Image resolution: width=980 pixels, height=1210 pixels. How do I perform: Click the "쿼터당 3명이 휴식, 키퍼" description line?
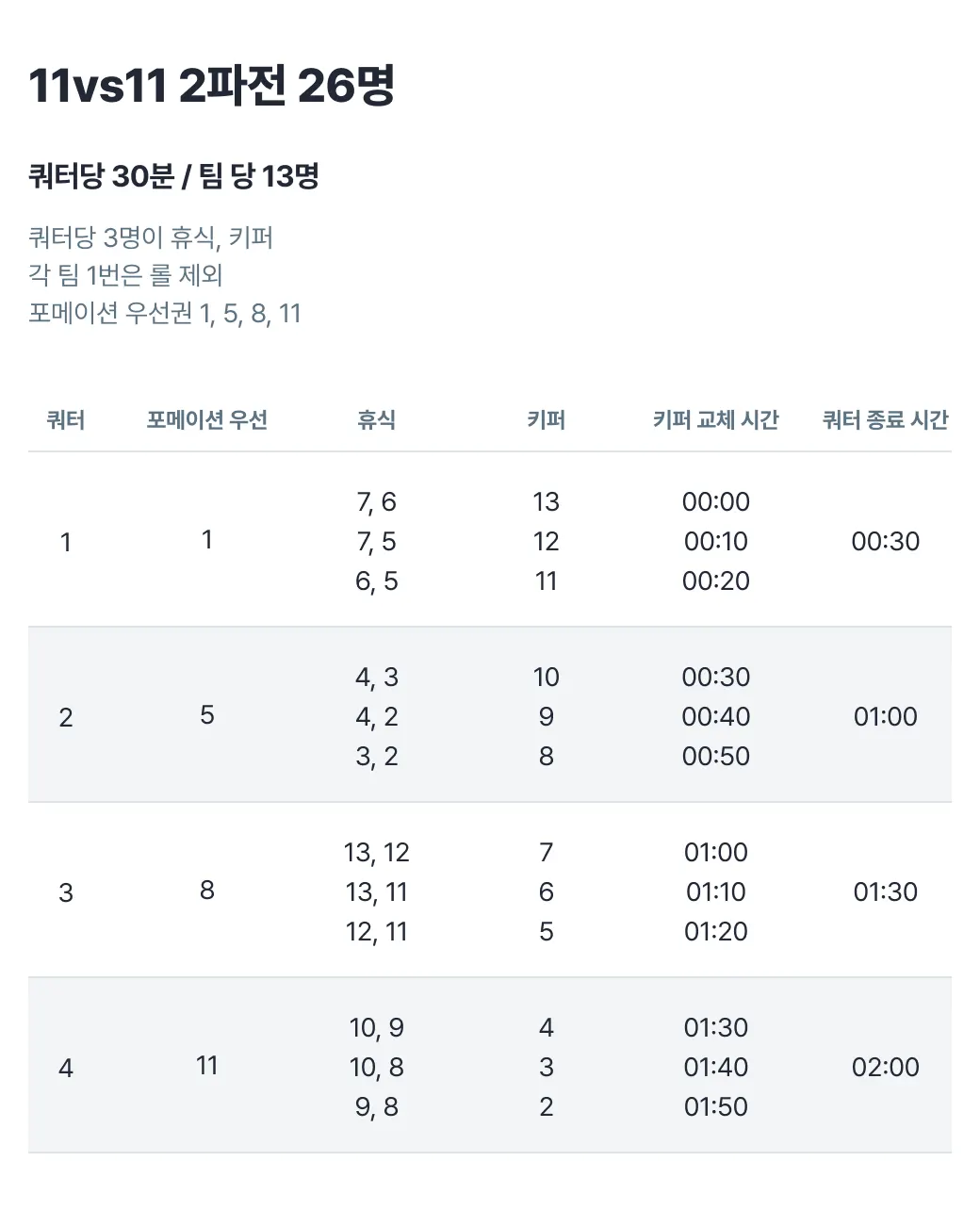tap(151, 237)
